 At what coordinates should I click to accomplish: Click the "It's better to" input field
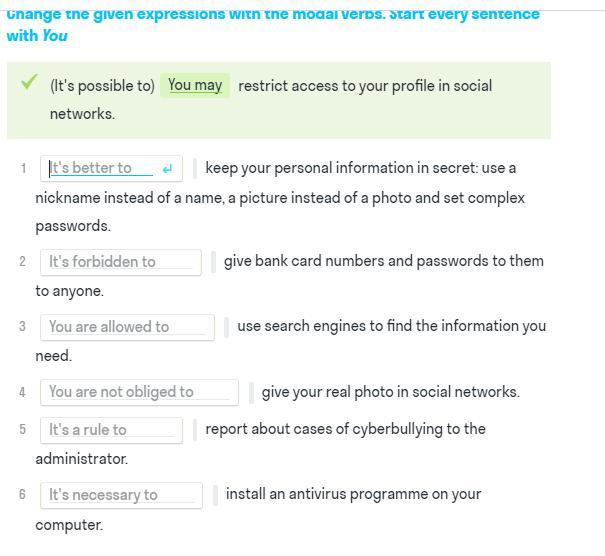pyautogui.click(x=100, y=168)
